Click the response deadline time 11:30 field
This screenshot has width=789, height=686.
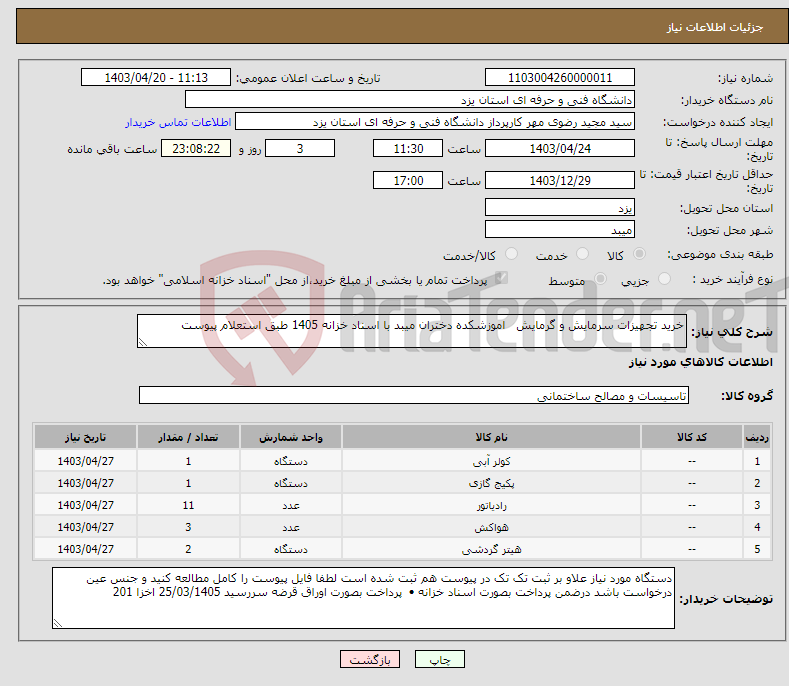pos(408,148)
